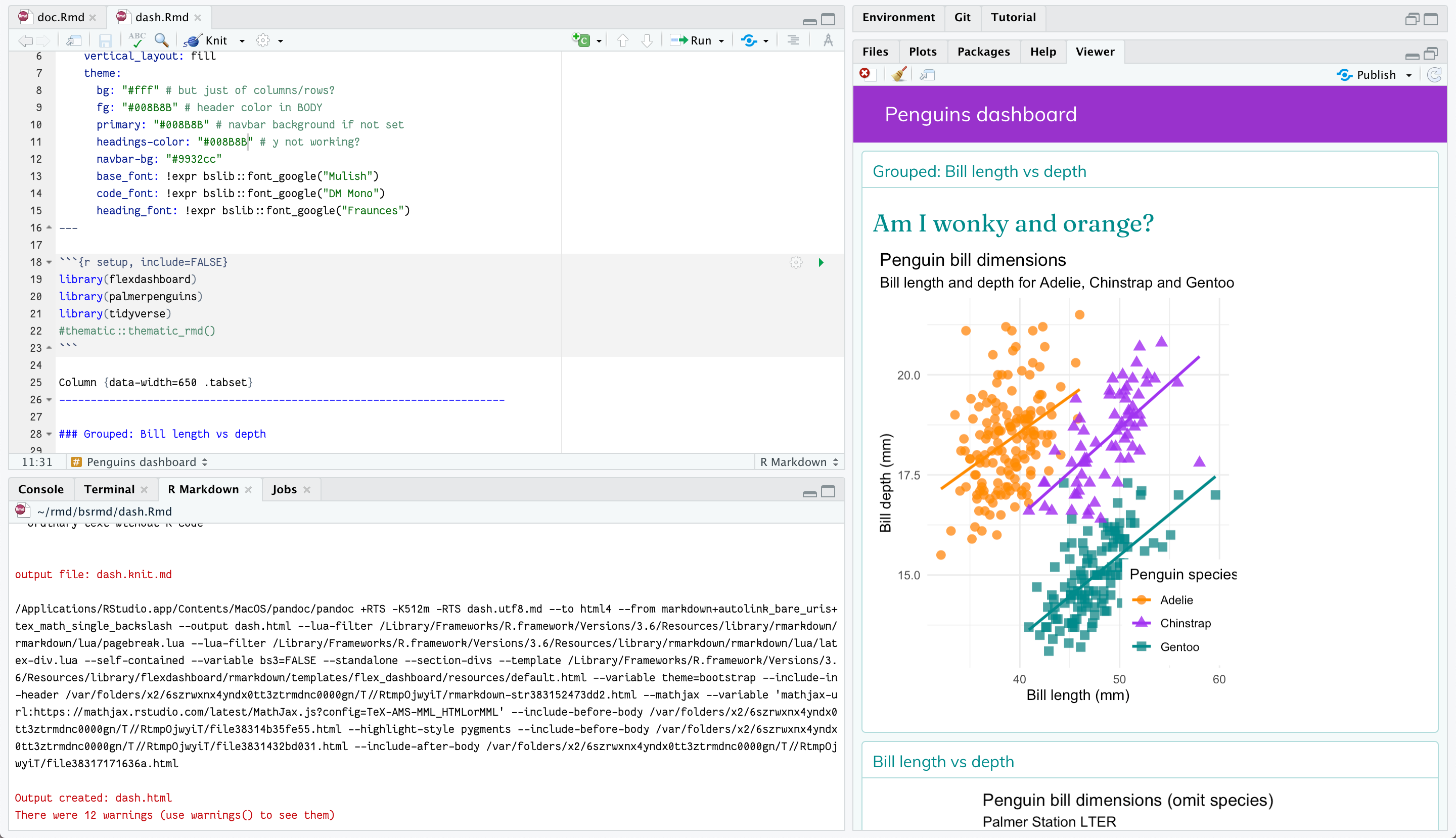Run the setup chunk with the green arrow
The width and height of the screenshot is (1456, 838).
(x=820, y=262)
